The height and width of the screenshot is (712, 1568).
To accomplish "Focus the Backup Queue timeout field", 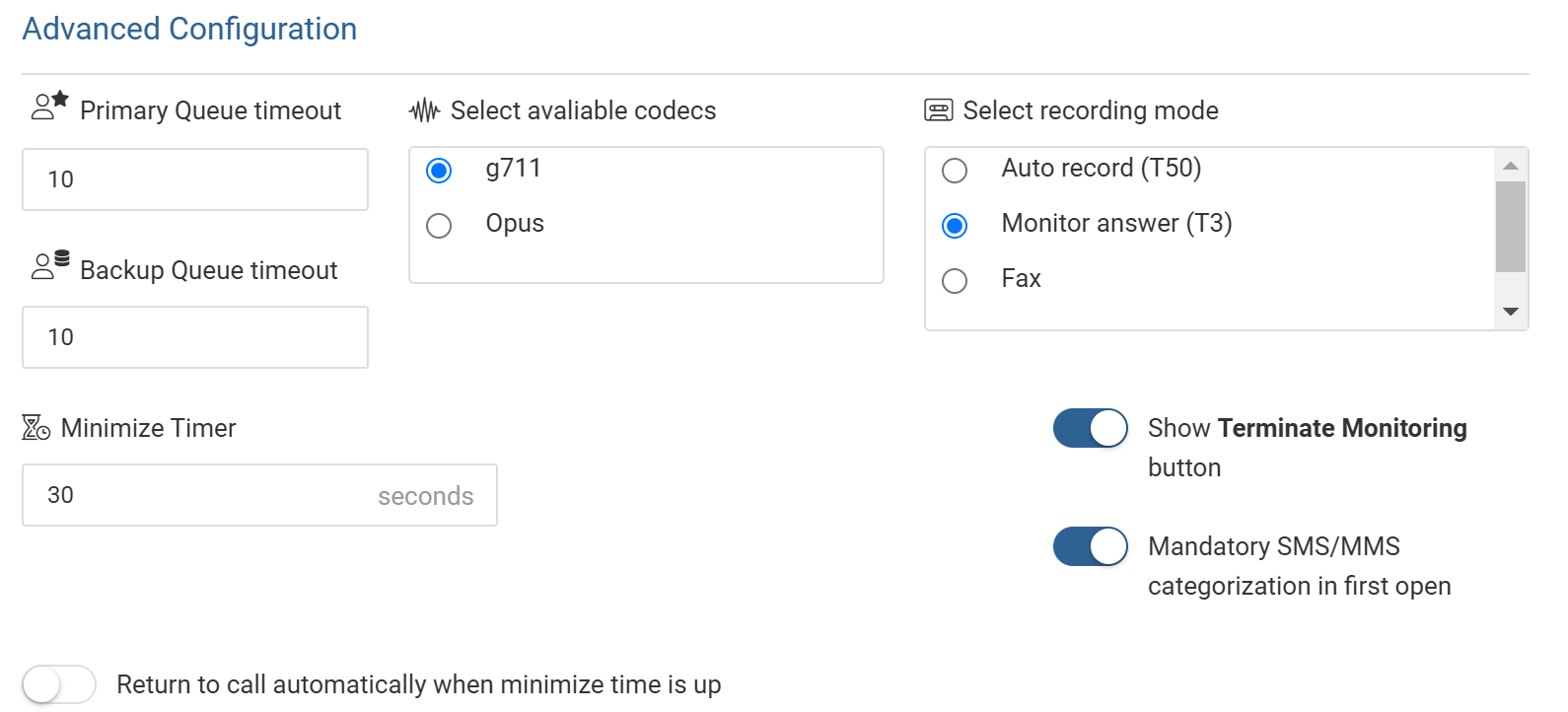I will (x=195, y=337).
